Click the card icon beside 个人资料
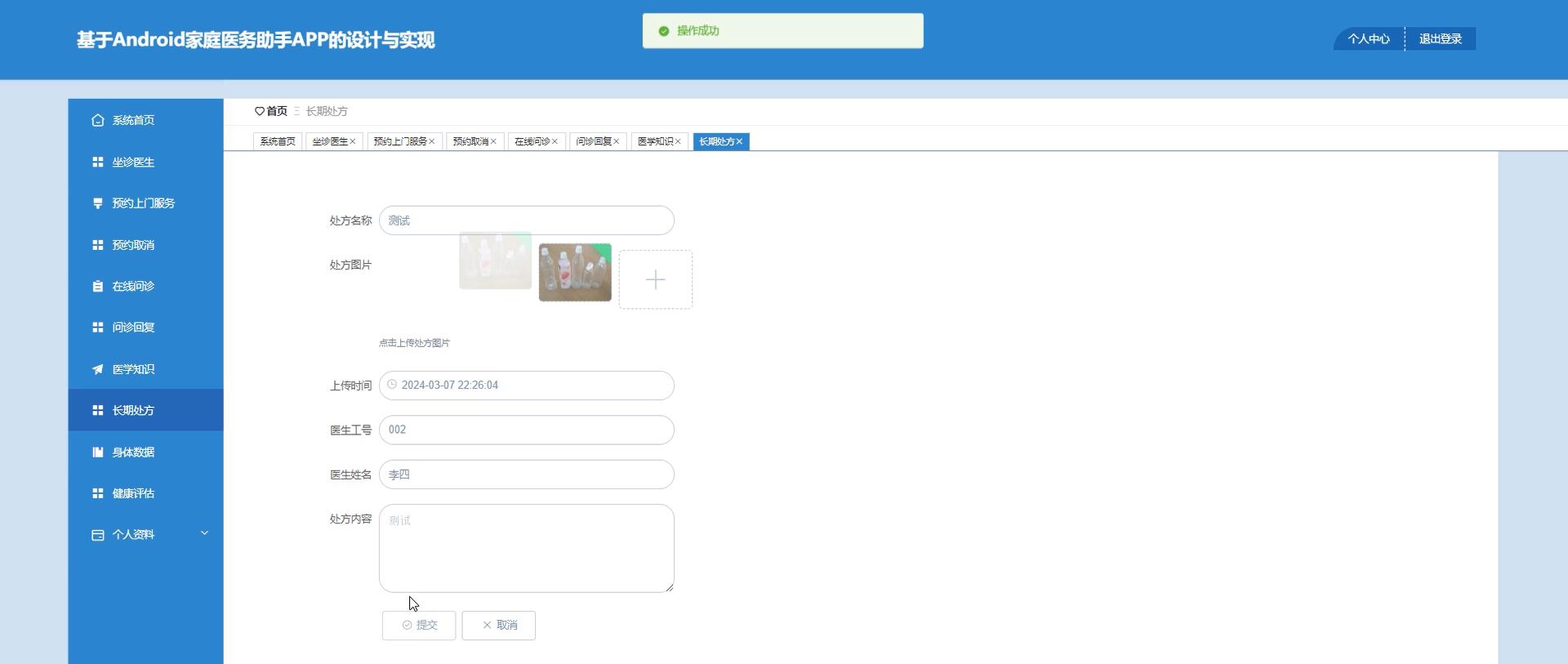The width and height of the screenshot is (1568, 664). pos(98,535)
